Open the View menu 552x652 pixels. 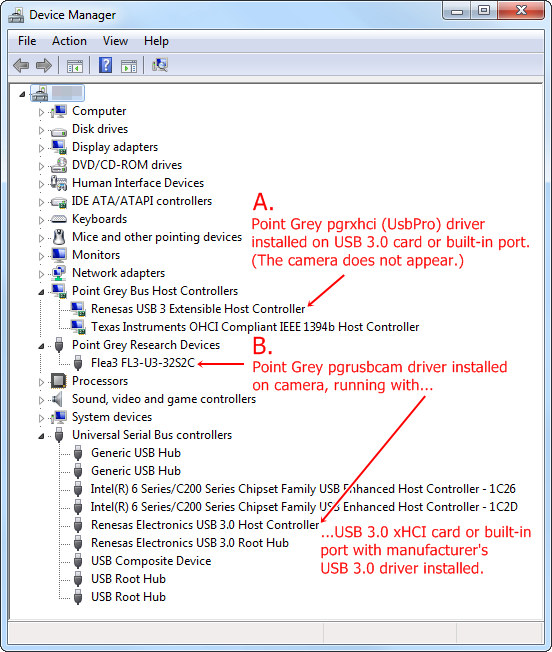[x=115, y=41]
